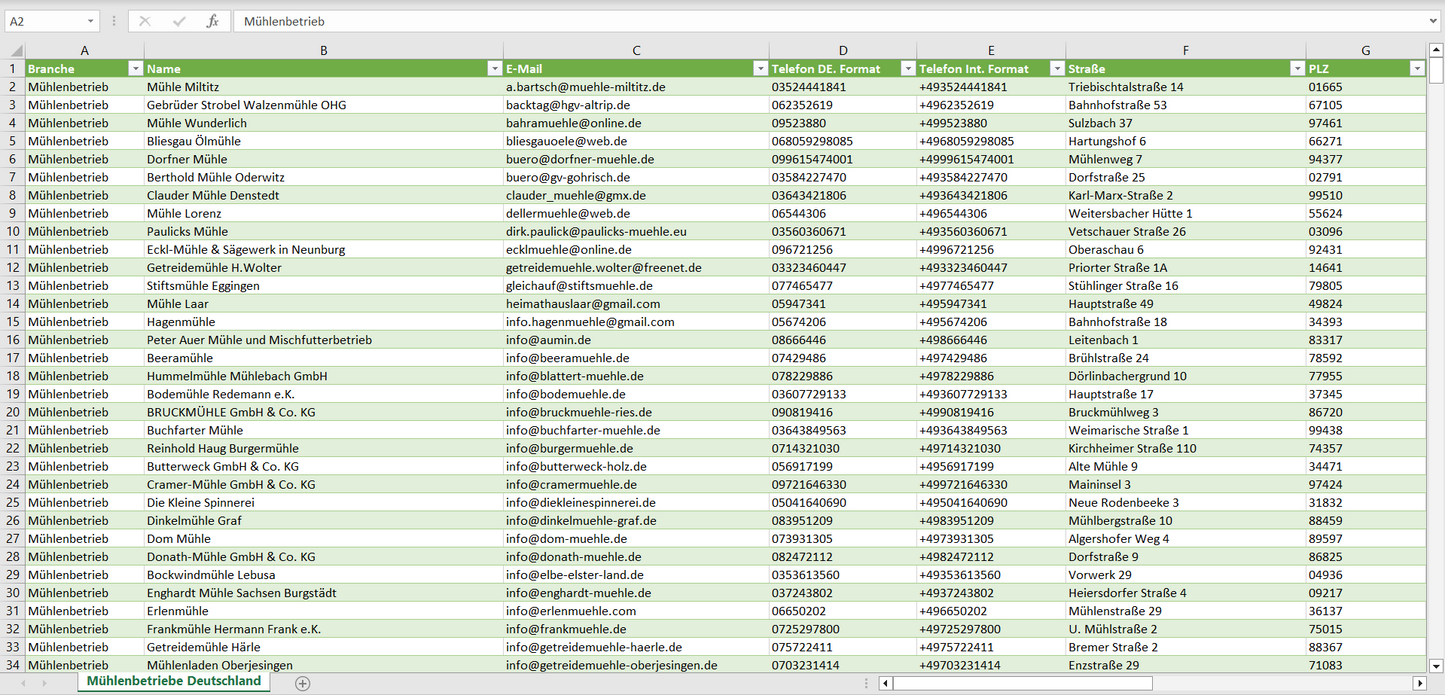Open the Branche column filter dropdown

135,69
